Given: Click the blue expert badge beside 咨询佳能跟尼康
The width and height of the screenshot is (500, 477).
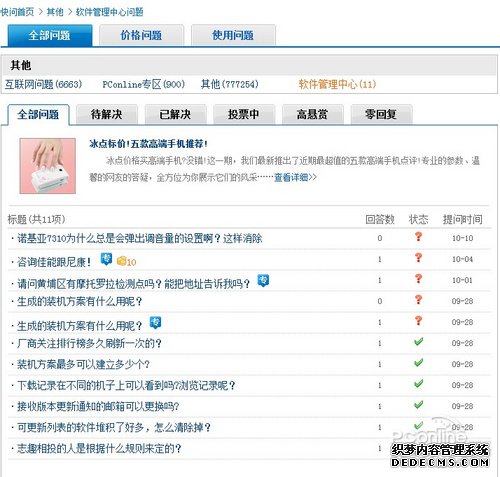Looking at the screenshot, I should [x=106, y=259].
